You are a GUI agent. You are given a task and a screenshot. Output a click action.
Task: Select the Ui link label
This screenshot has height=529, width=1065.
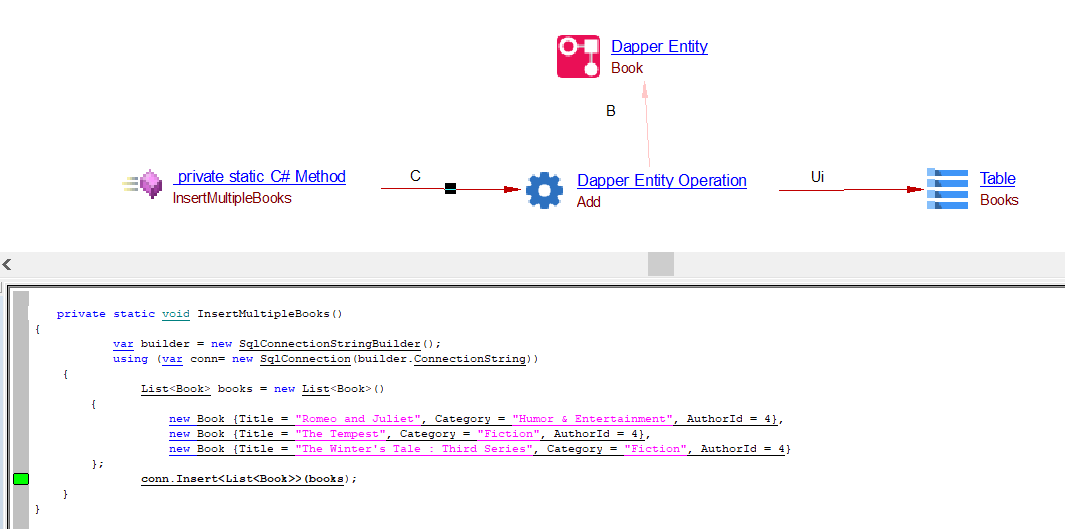pyautogui.click(x=817, y=176)
